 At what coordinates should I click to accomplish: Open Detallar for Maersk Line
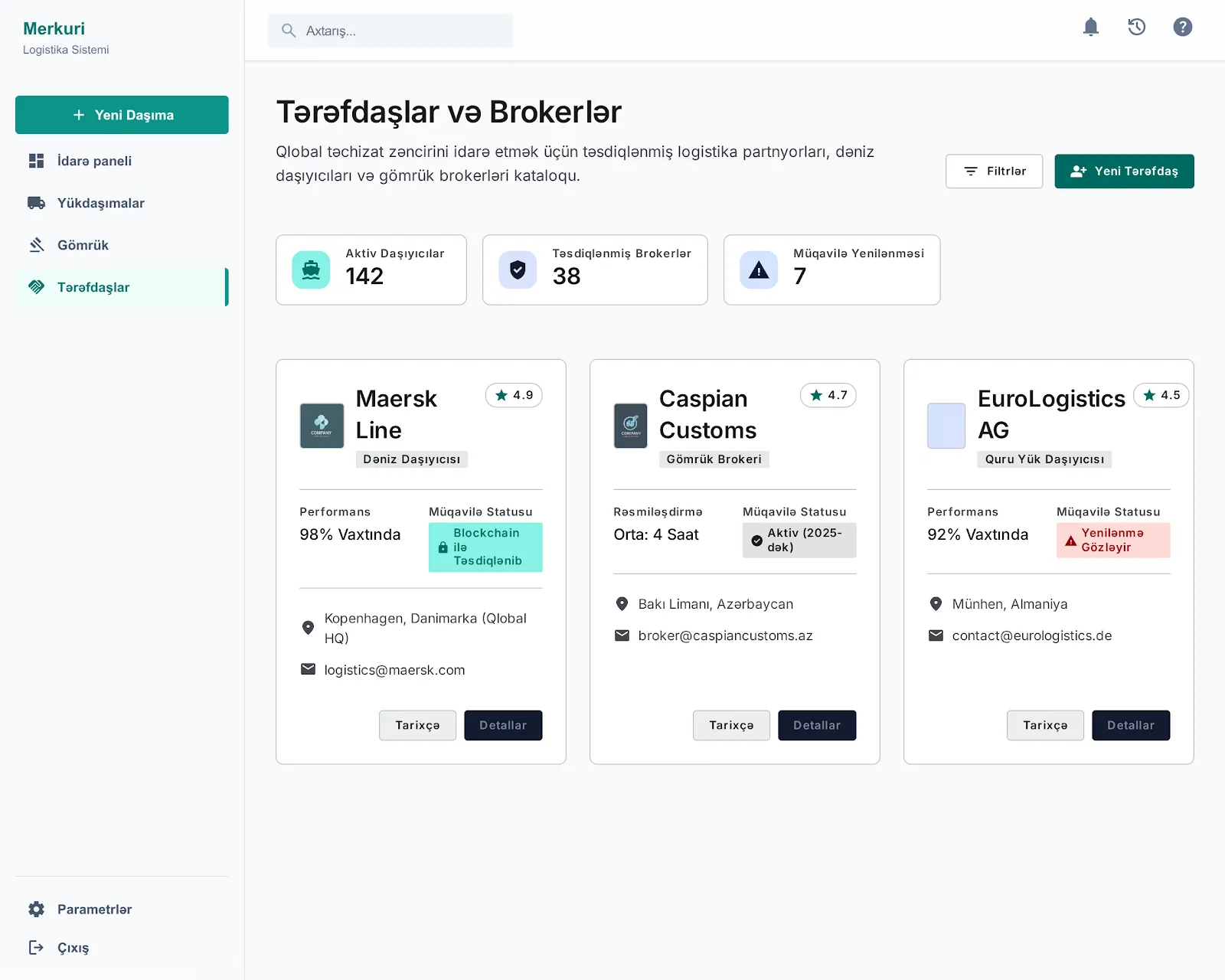click(x=503, y=725)
